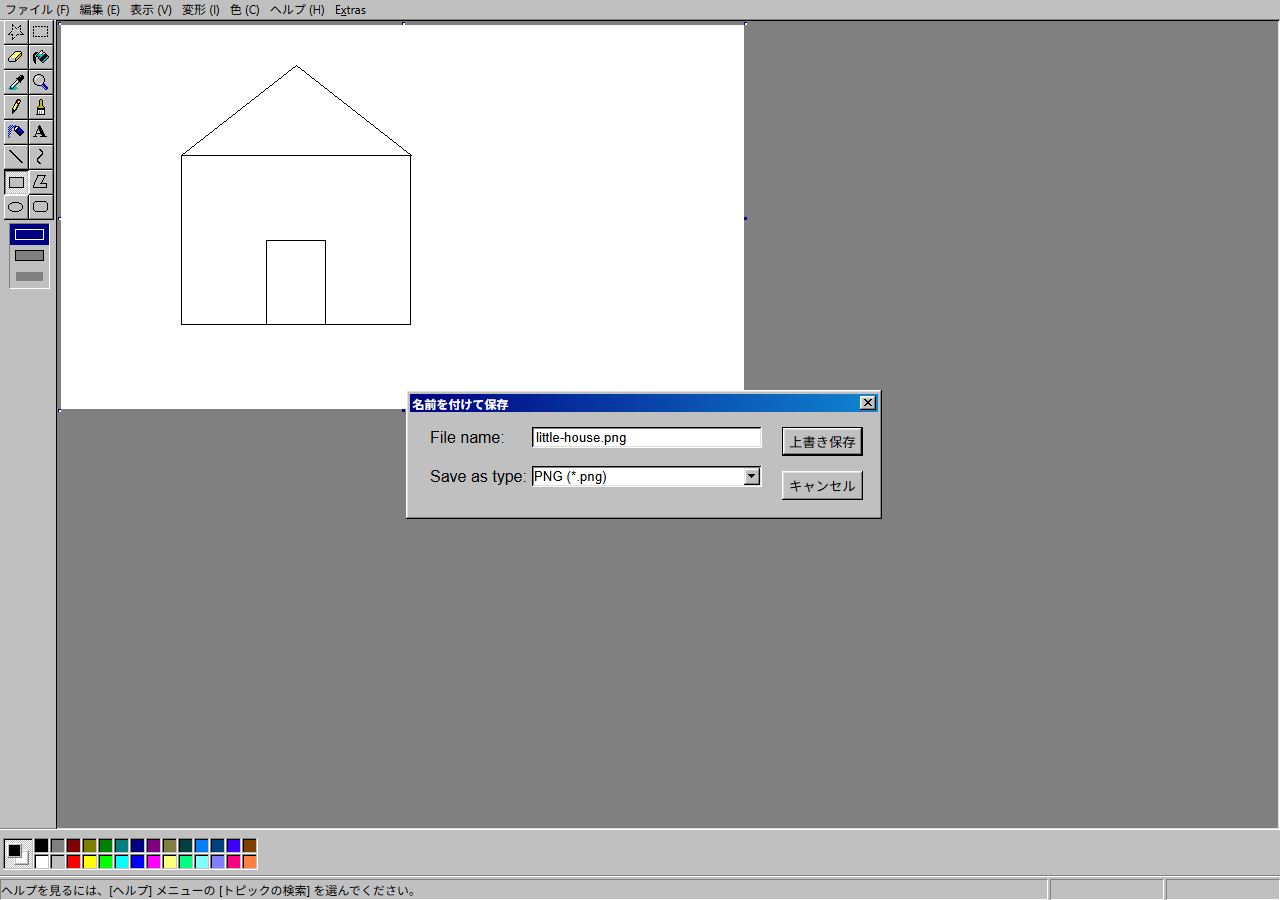Click the 上書き保存 save button
Image resolution: width=1280 pixels, height=900 pixels.
pyautogui.click(x=822, y=442)
